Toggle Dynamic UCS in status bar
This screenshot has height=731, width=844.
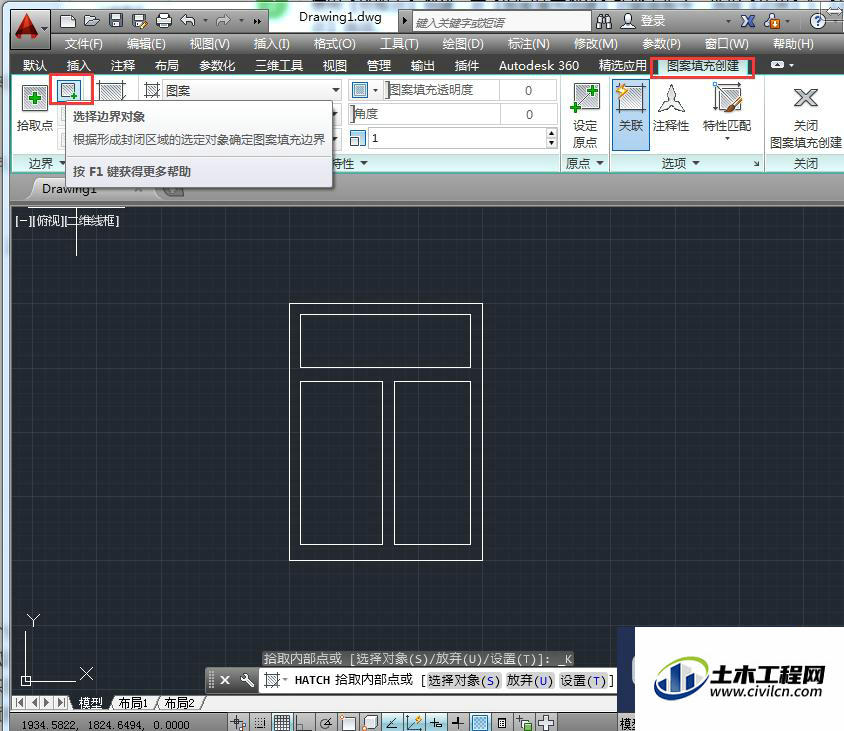tap(414, 722)
